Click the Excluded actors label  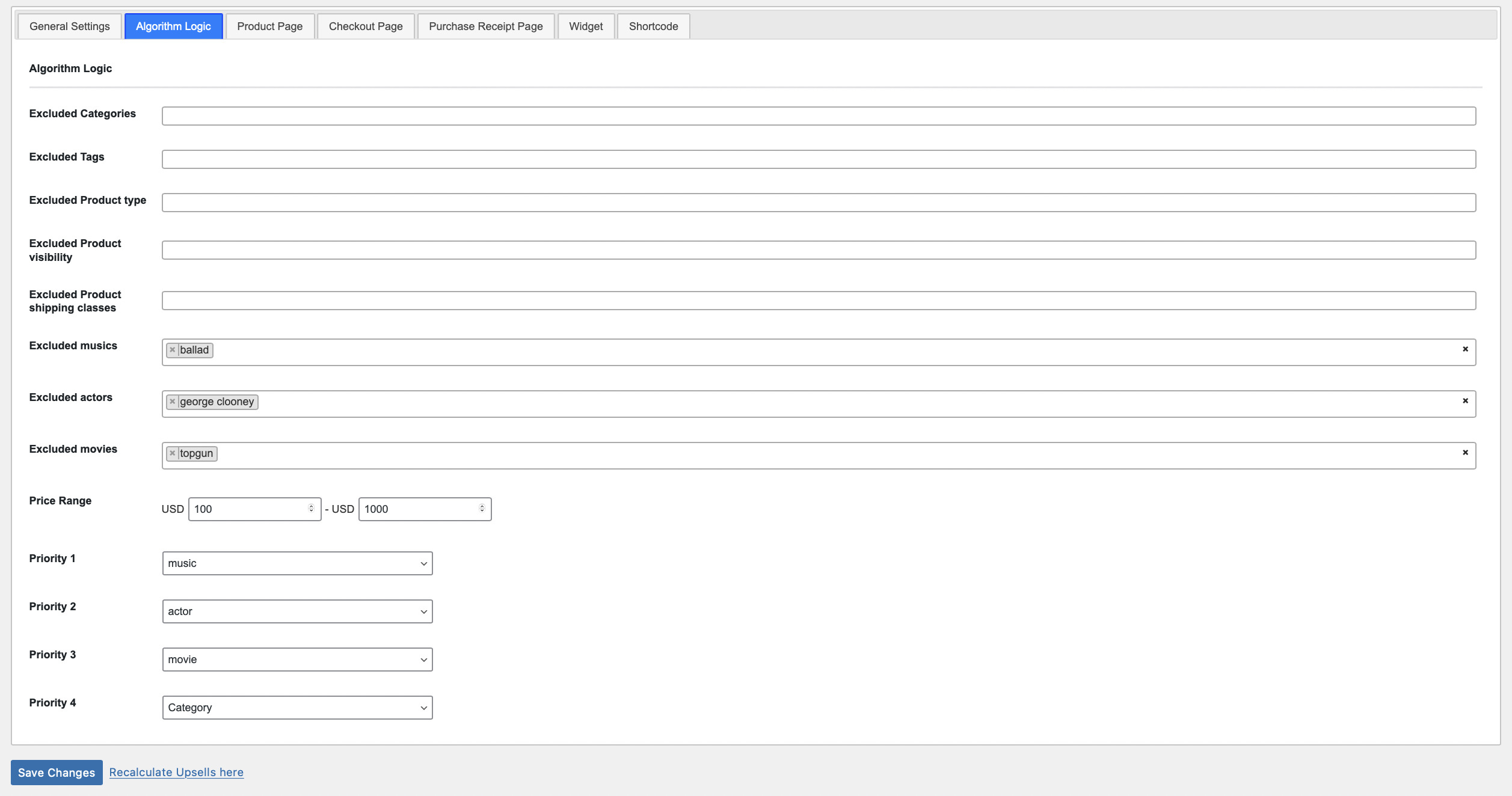point(70,397)
